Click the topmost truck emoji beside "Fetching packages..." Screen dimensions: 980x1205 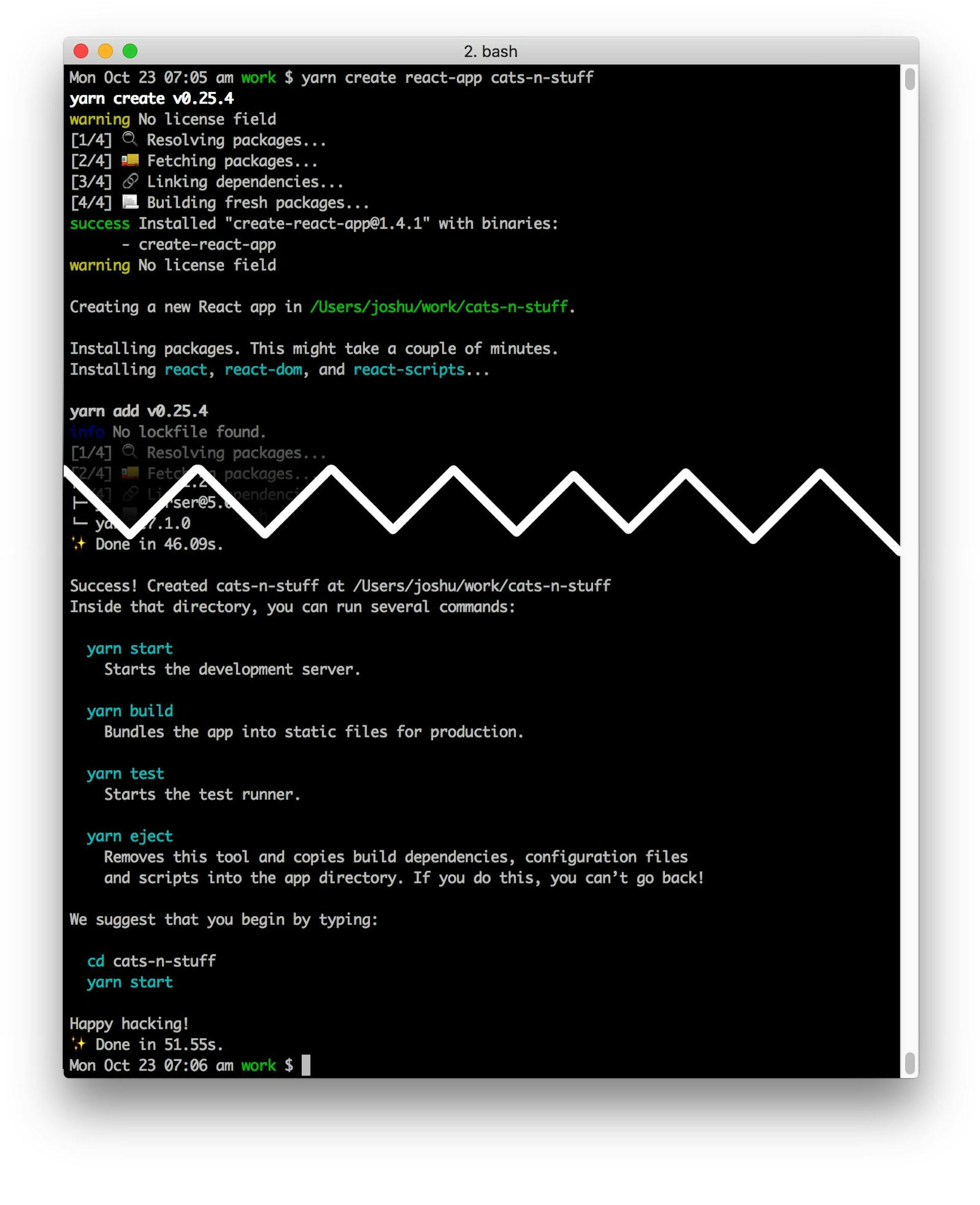coord(130,160)
